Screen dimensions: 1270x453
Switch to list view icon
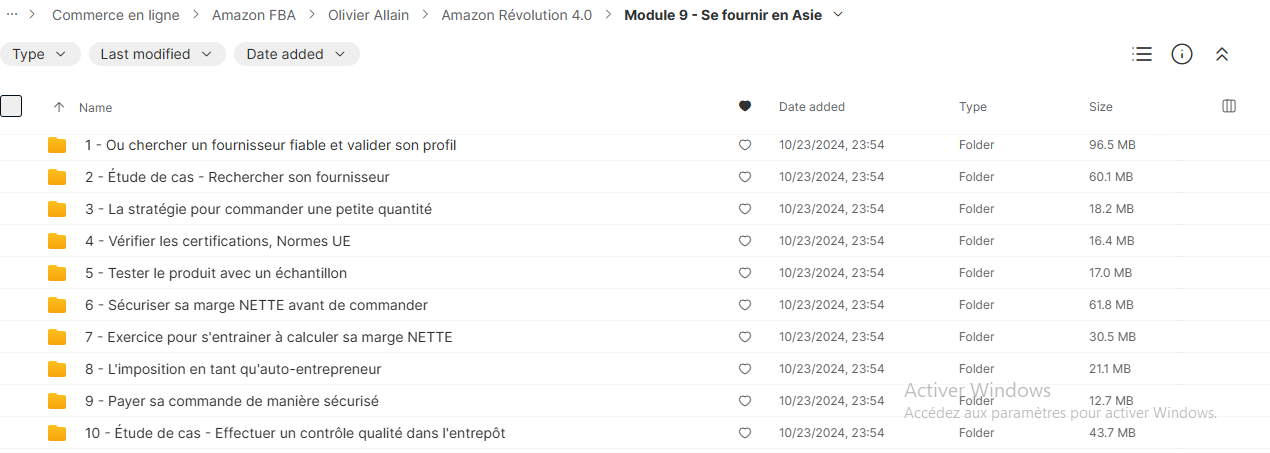coord(1142,54)
